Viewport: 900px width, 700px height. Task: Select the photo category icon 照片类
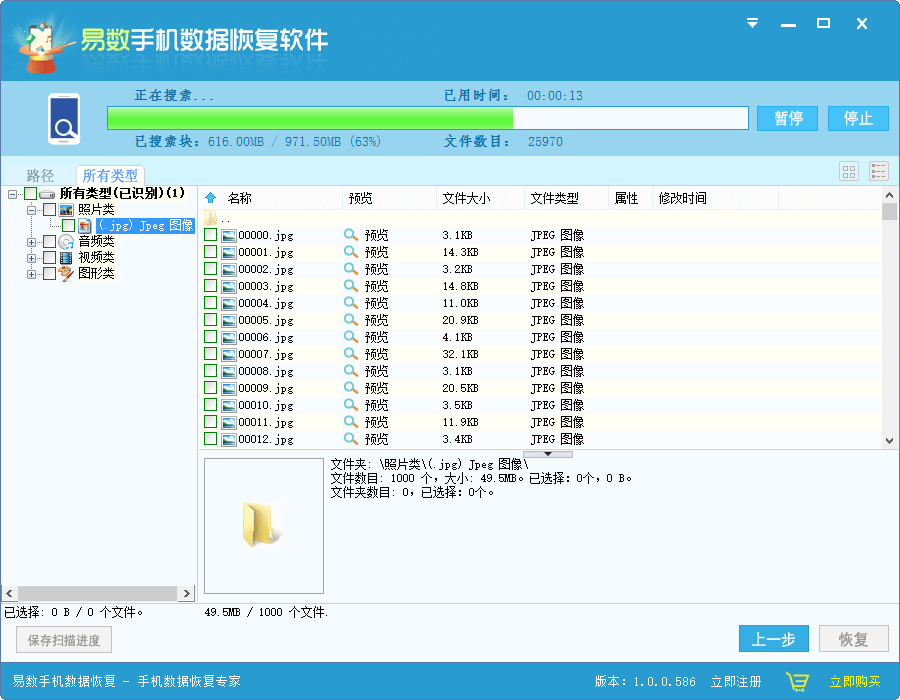(65, 210)
